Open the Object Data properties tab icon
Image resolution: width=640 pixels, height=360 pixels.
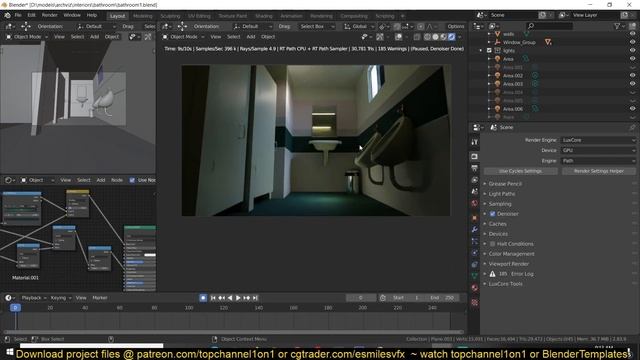[x=474, y=276]
